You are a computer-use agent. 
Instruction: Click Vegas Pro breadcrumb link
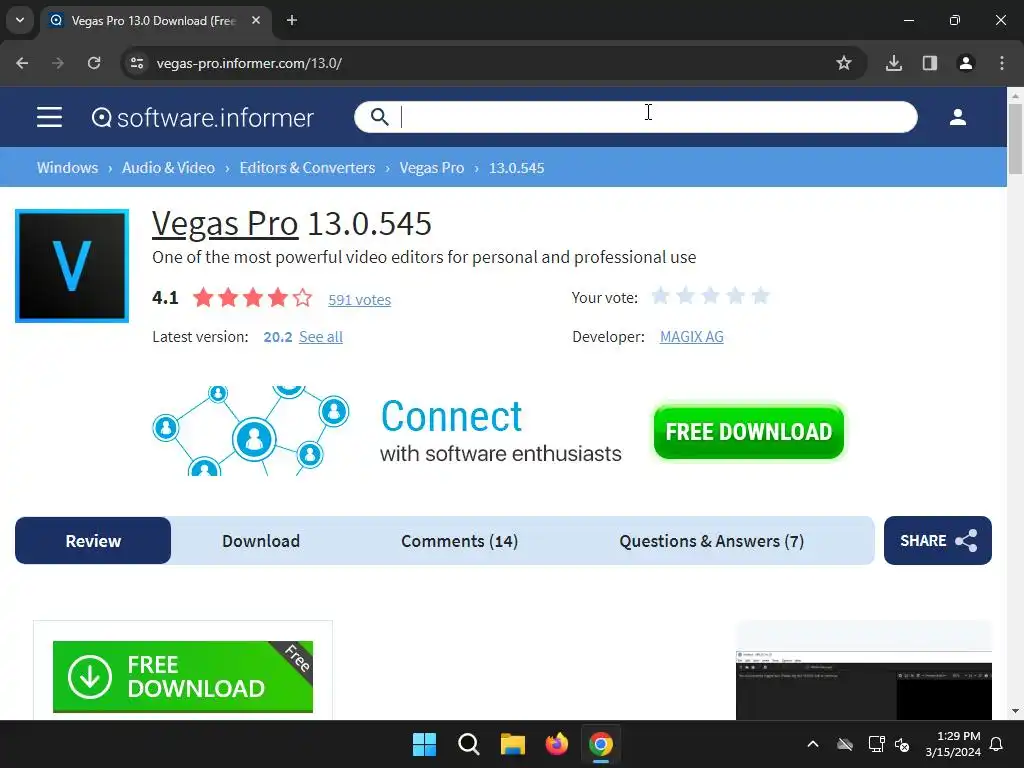tap(432, 168)
